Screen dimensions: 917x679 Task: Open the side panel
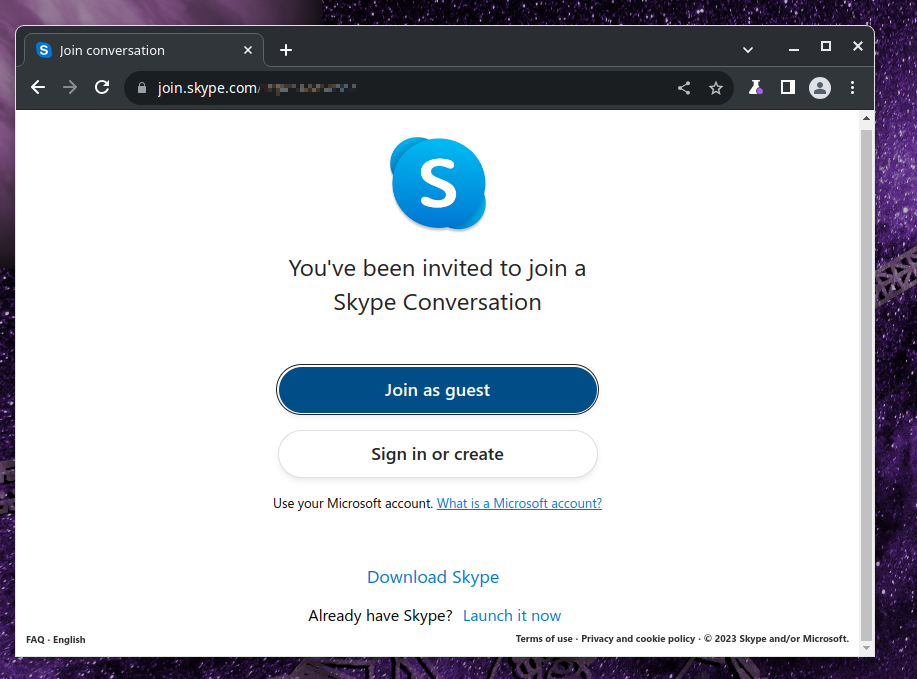pyautogui.click(x=788, y=88)
